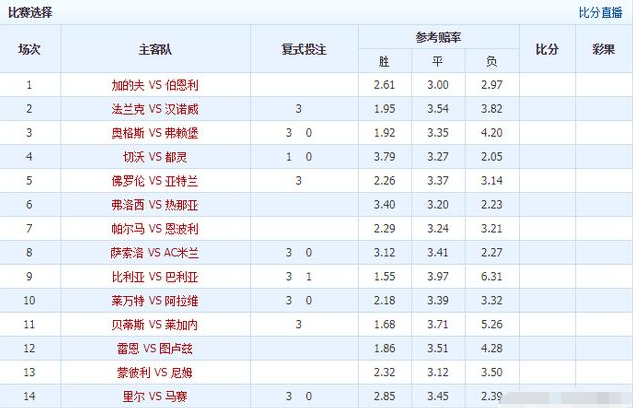Open match 加的夫 VS 伯恩利
Screen dimensions: 633x408
tap(155, 85)
